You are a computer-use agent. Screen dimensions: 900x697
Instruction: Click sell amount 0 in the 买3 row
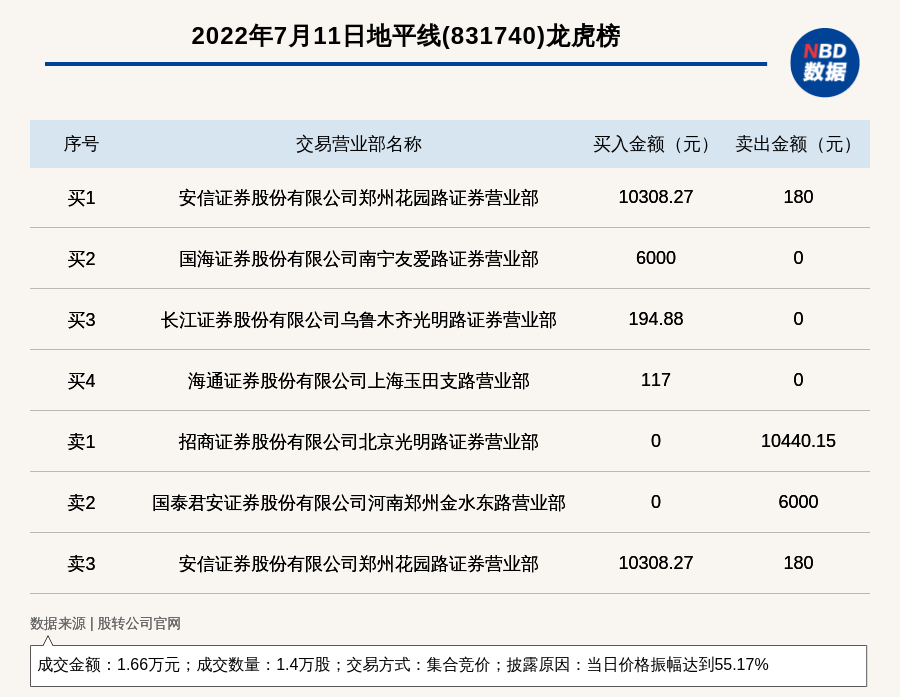tap(798, 319)
